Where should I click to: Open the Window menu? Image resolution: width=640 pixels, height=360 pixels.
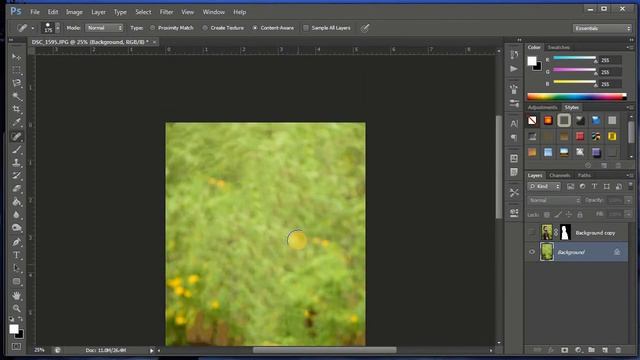(213, 12)
